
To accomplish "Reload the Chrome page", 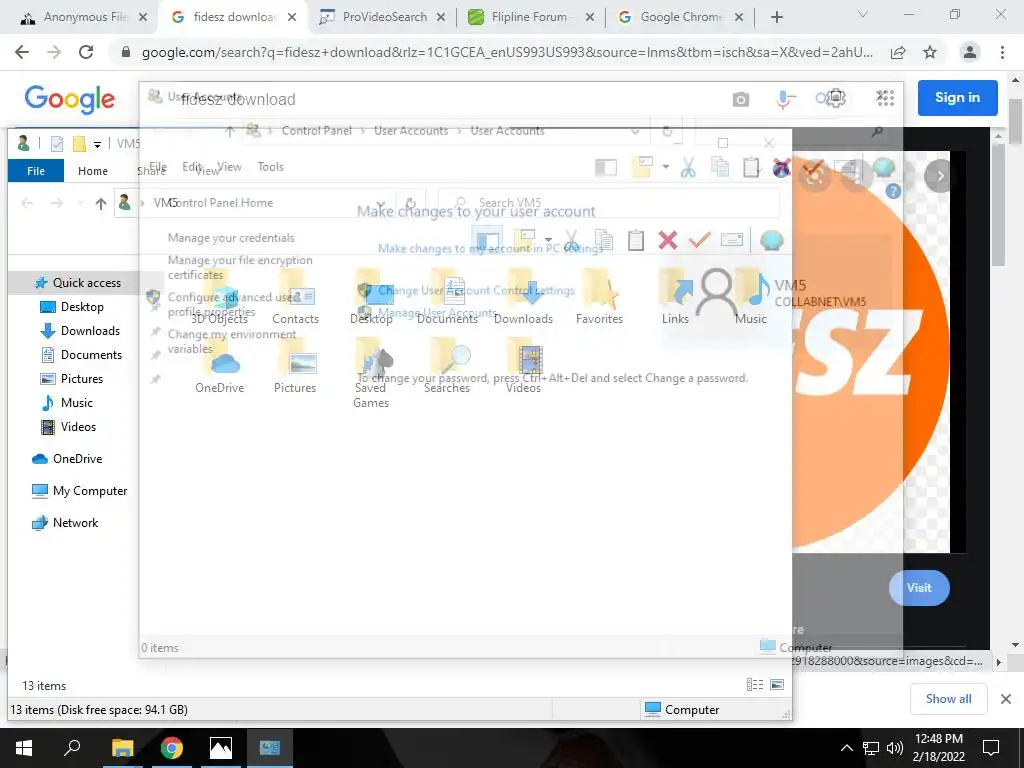I will (86, 52).
